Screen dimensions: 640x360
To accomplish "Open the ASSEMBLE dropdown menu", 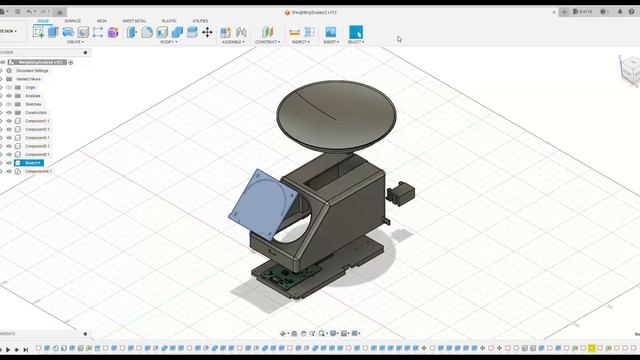I will [233, 42].
